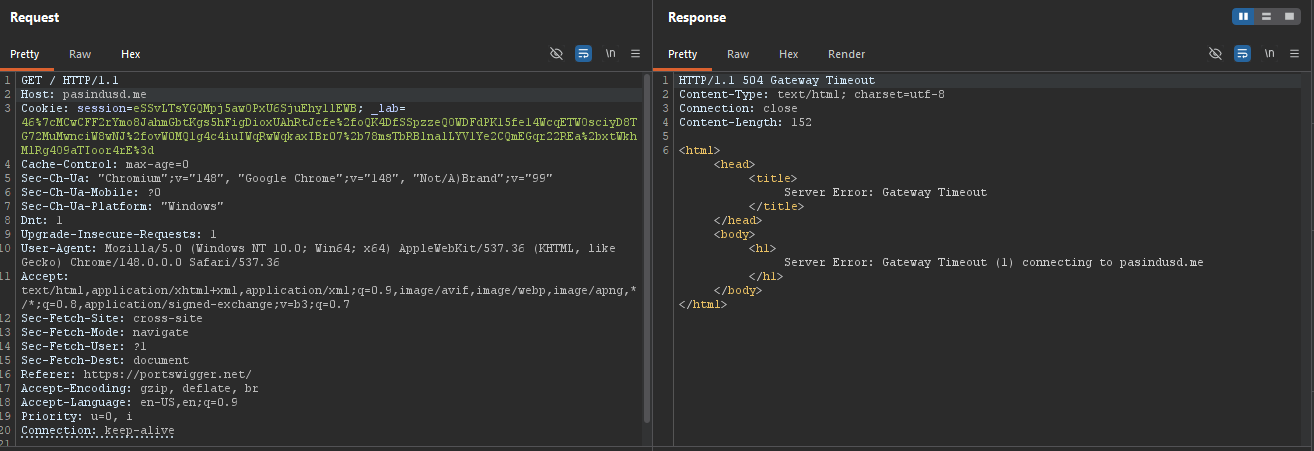Toggle word wrap icon in Response panel
Viewport: 1314px width, 451px height.
[1242, 53]
